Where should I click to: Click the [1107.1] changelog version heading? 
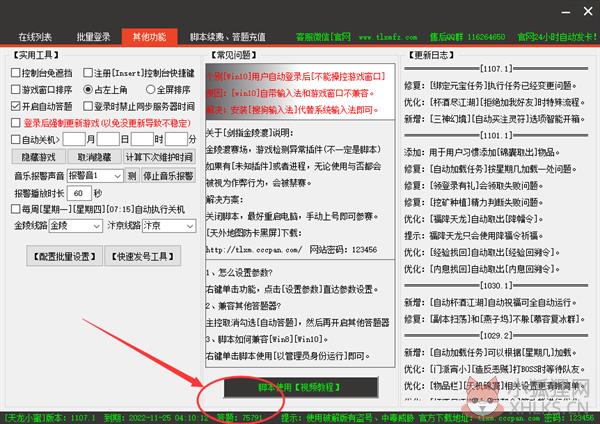click(x=496, y=68)
